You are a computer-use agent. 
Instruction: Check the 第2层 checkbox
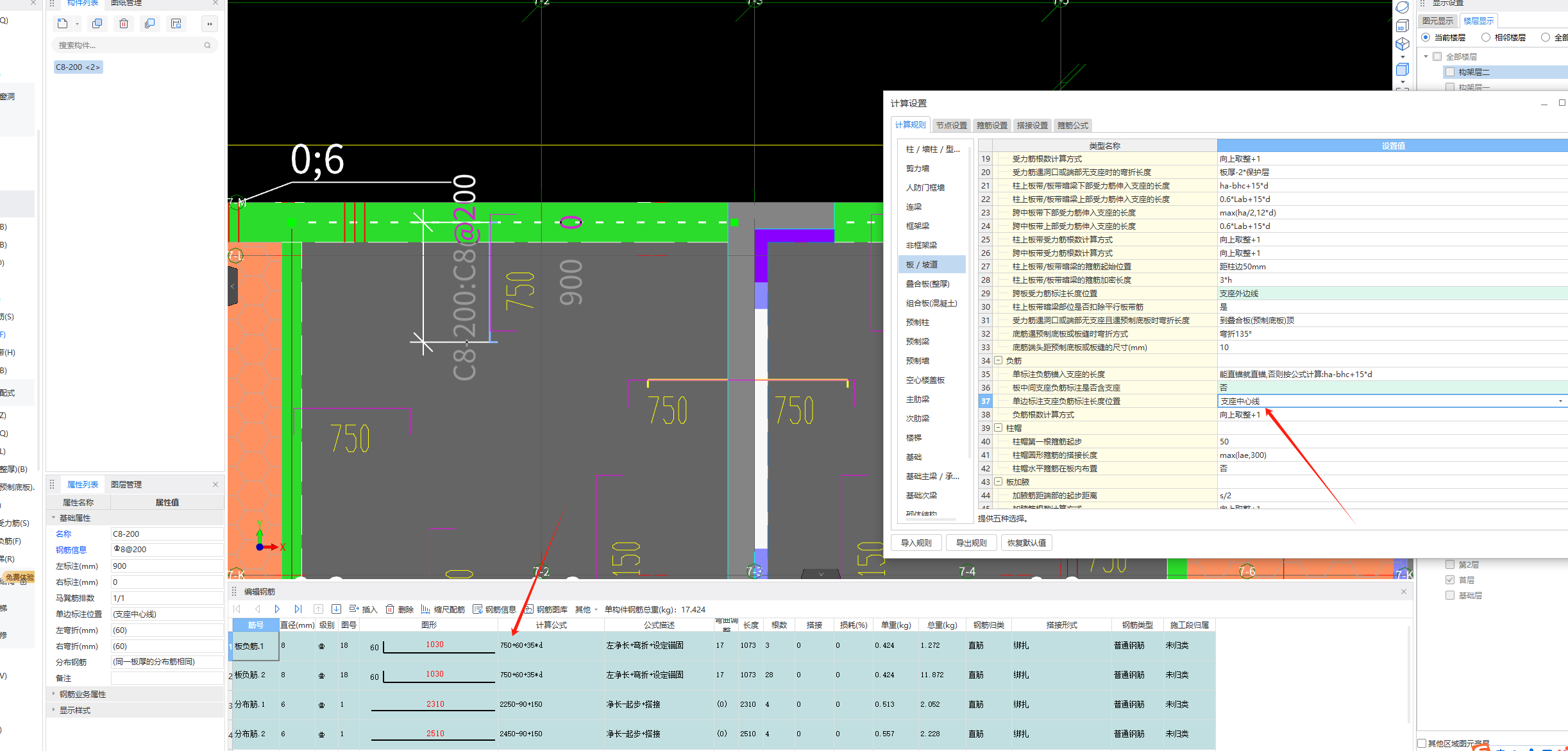click(x=1450, y=564)
